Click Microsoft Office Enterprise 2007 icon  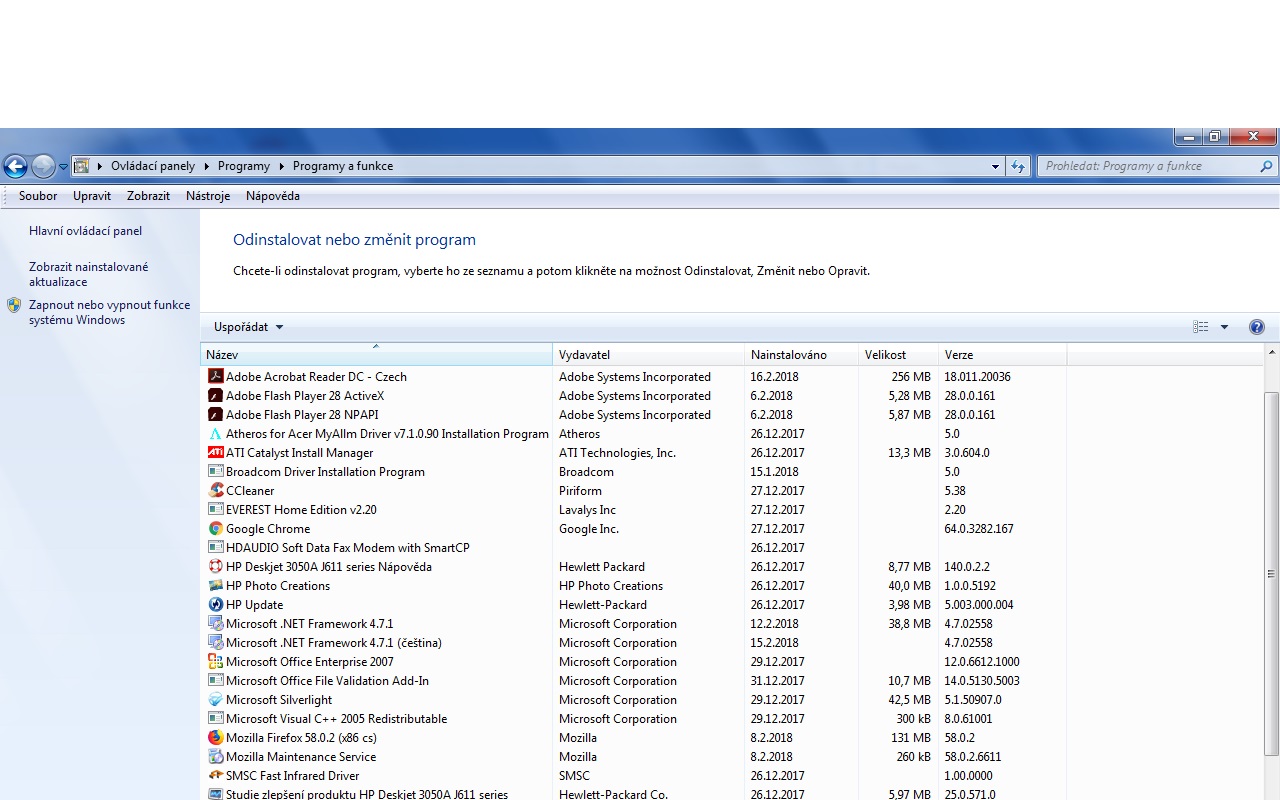click(x=215, y=662)
